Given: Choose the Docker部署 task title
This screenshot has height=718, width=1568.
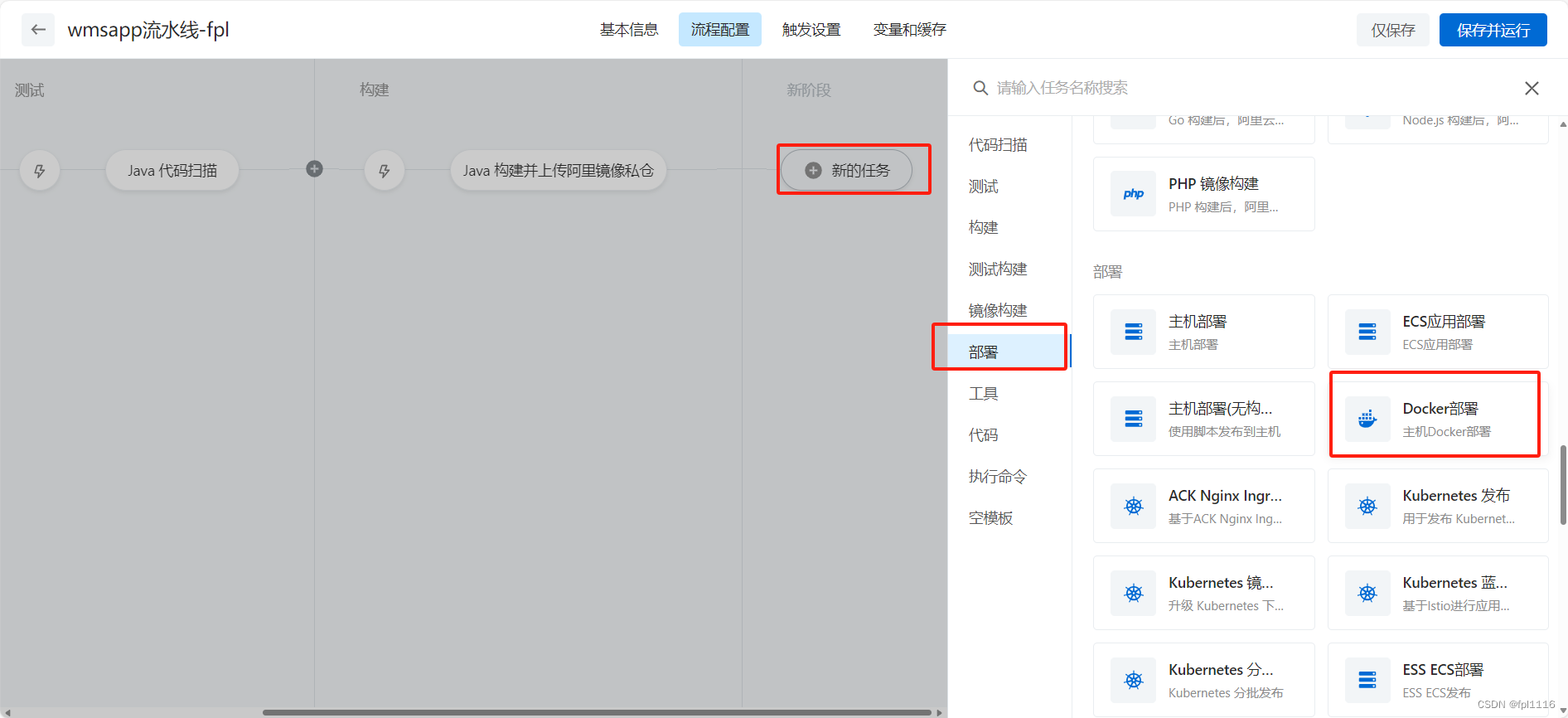Looking at the screenshot, I should [1440, 409].
